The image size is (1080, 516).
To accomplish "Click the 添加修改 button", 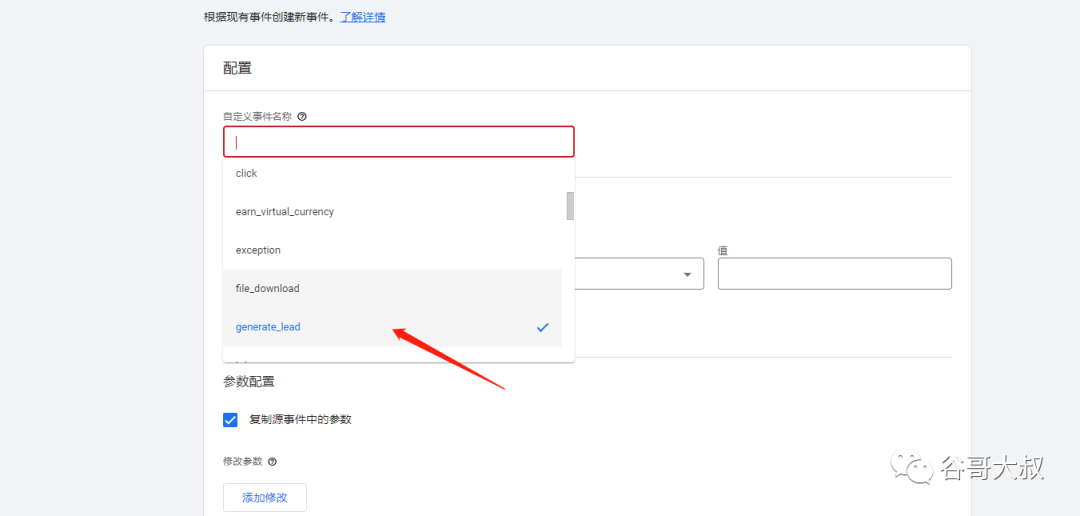I will pyautogui.click(x=265, y=497).
